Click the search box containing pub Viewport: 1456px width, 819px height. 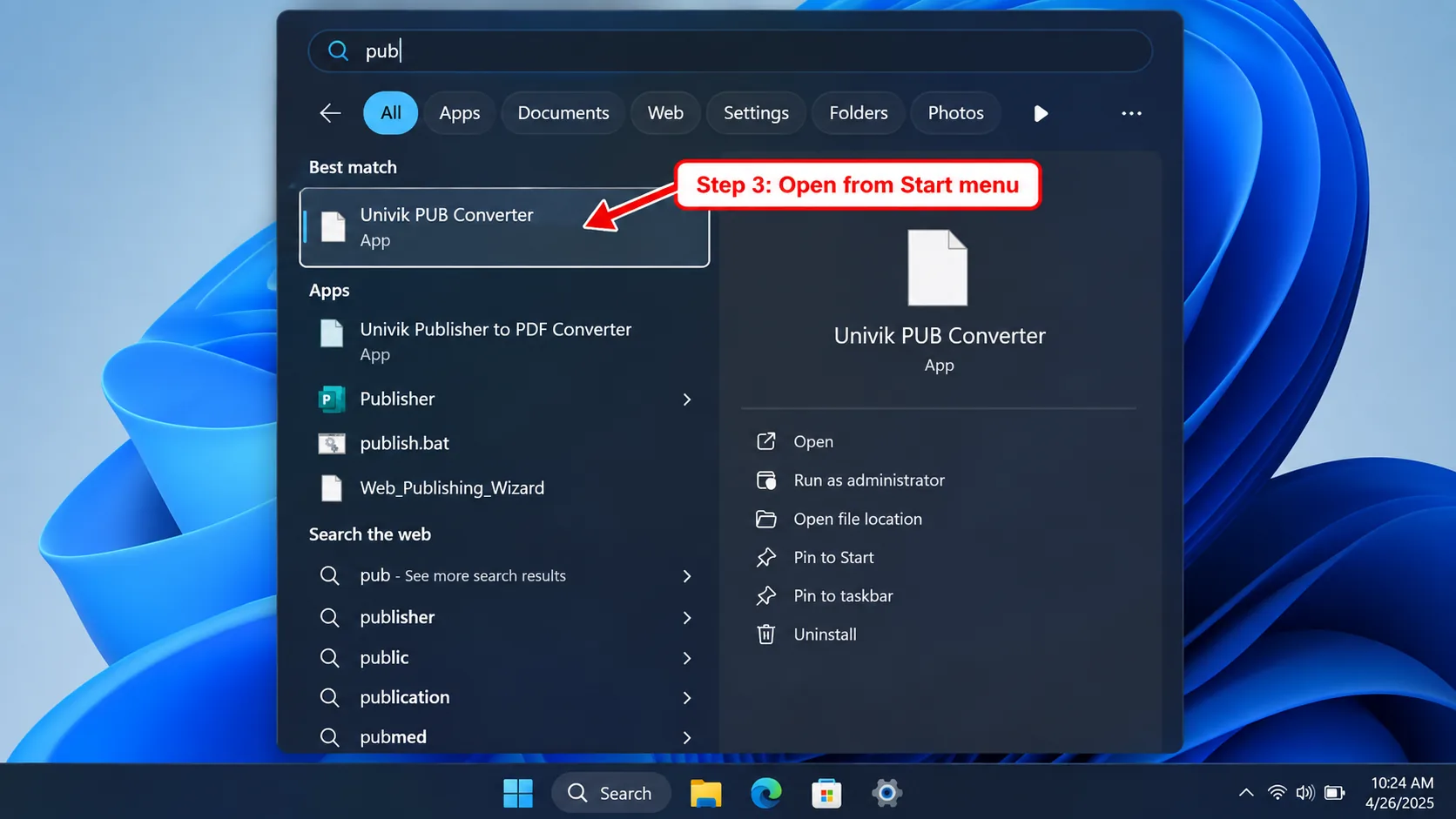click(x=730, y=50)
